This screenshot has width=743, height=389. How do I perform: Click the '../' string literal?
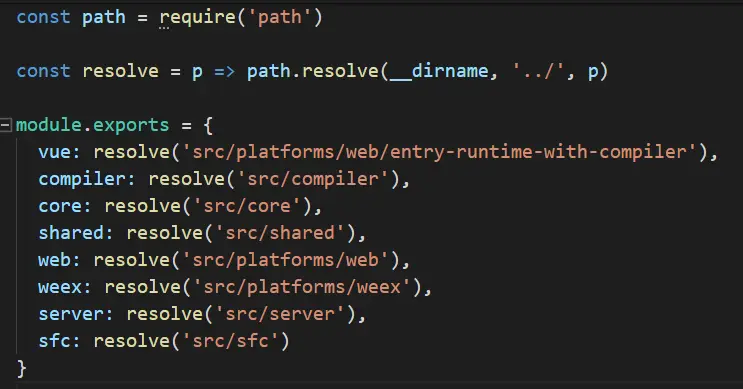point(538,72)
